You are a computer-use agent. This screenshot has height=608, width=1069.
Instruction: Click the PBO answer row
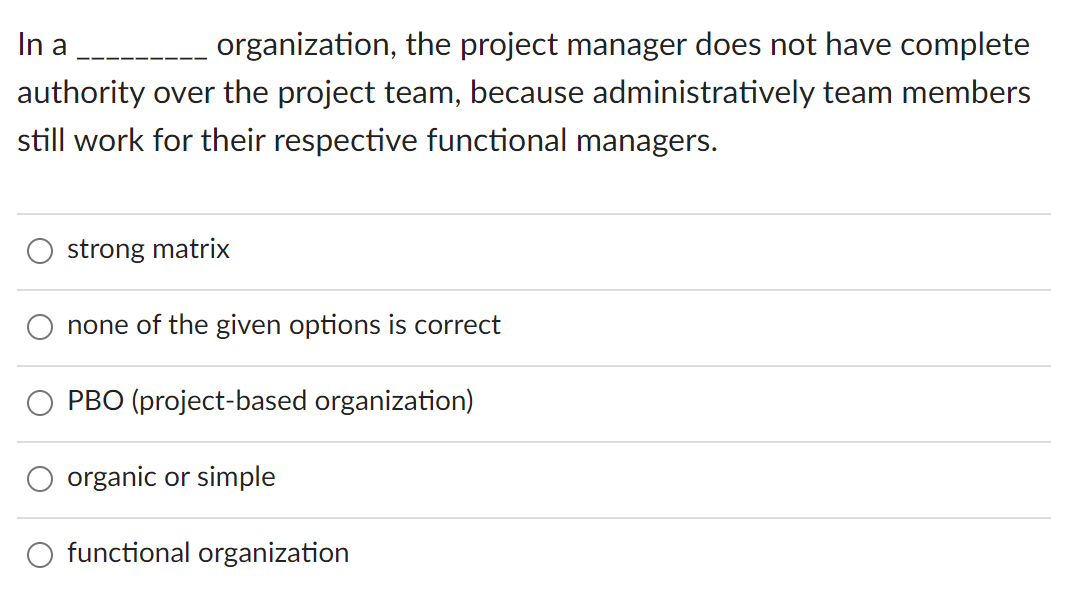(270, 401)
